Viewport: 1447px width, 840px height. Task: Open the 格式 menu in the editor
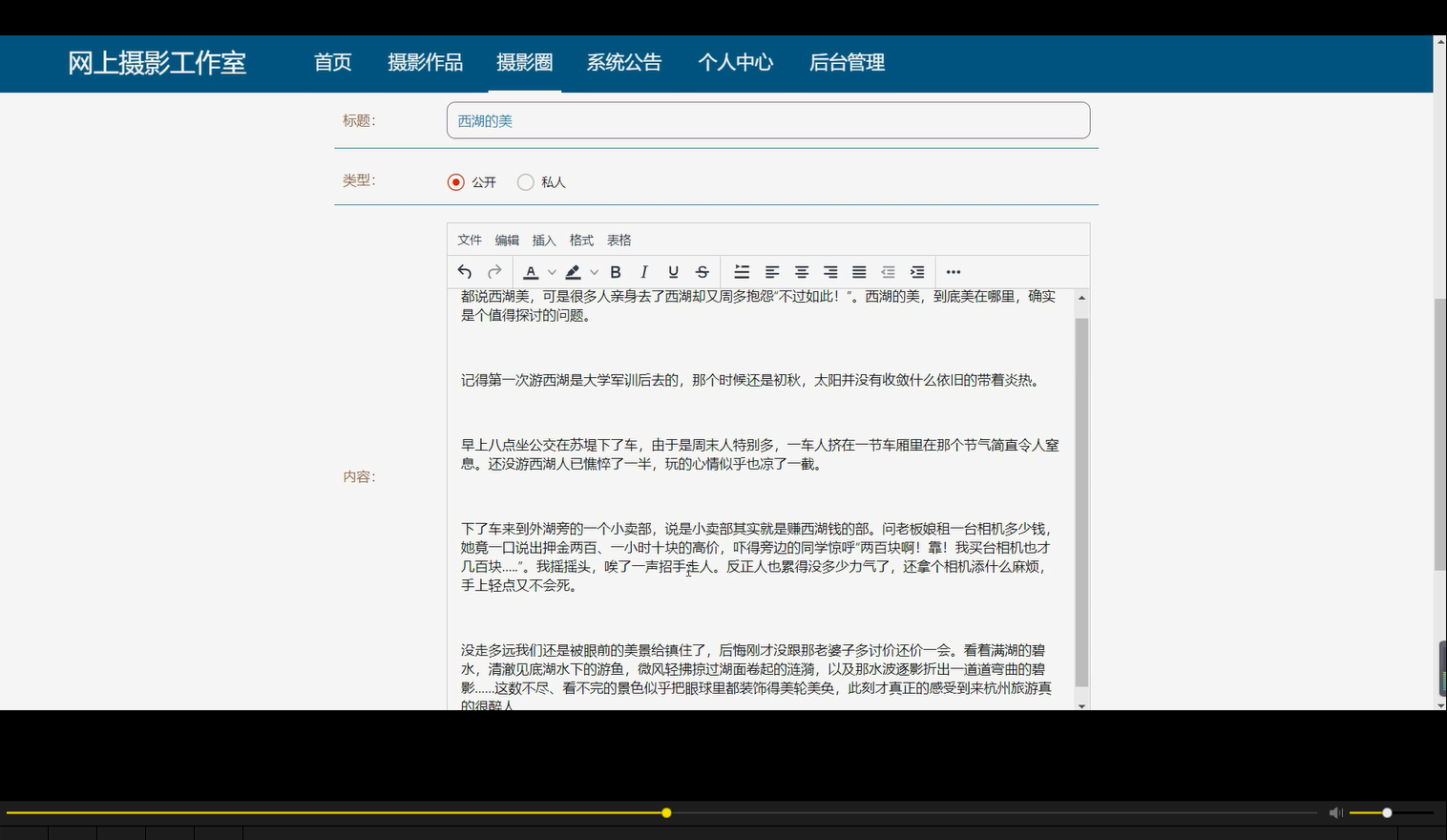580,240
